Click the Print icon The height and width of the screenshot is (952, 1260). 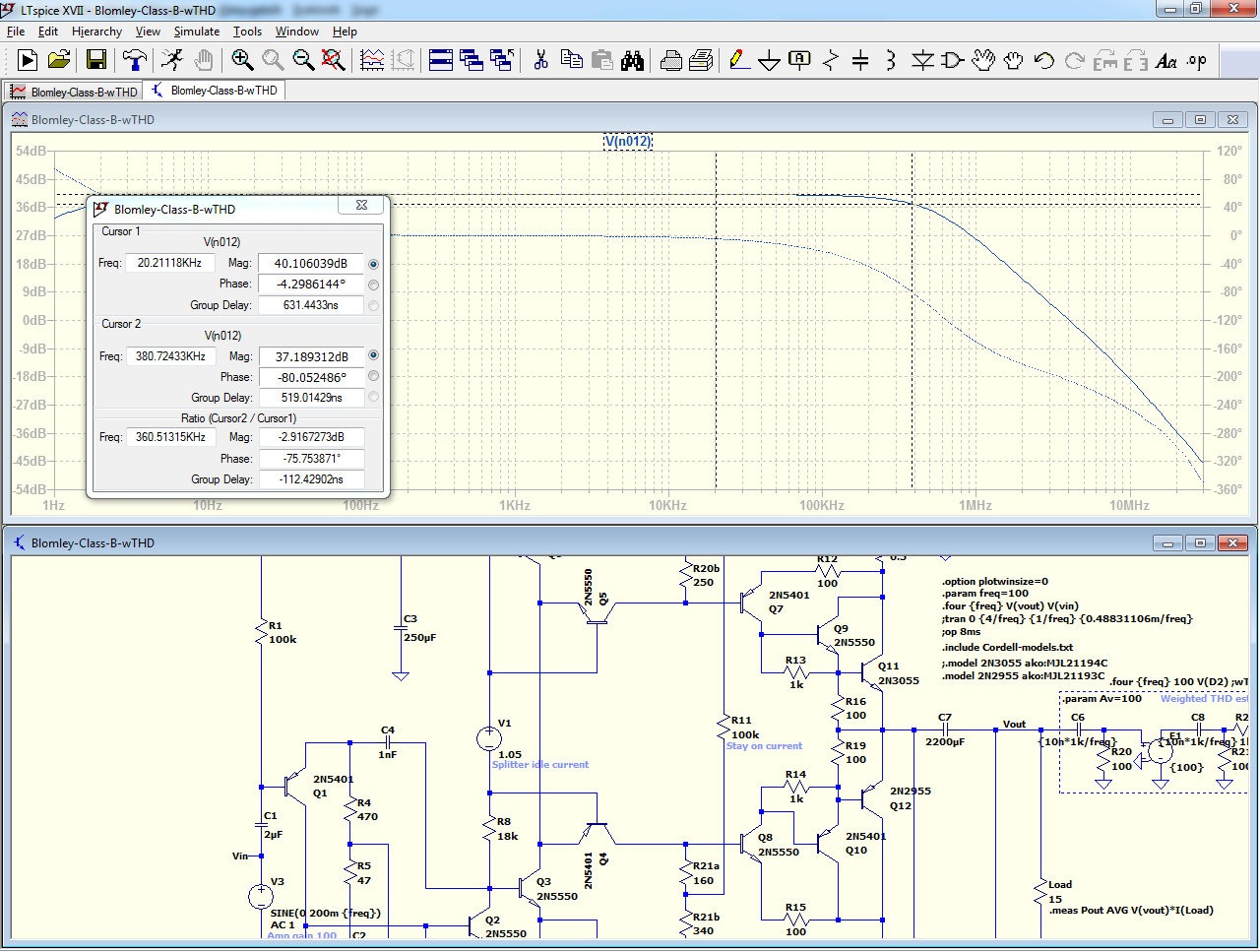click(701, 60)
